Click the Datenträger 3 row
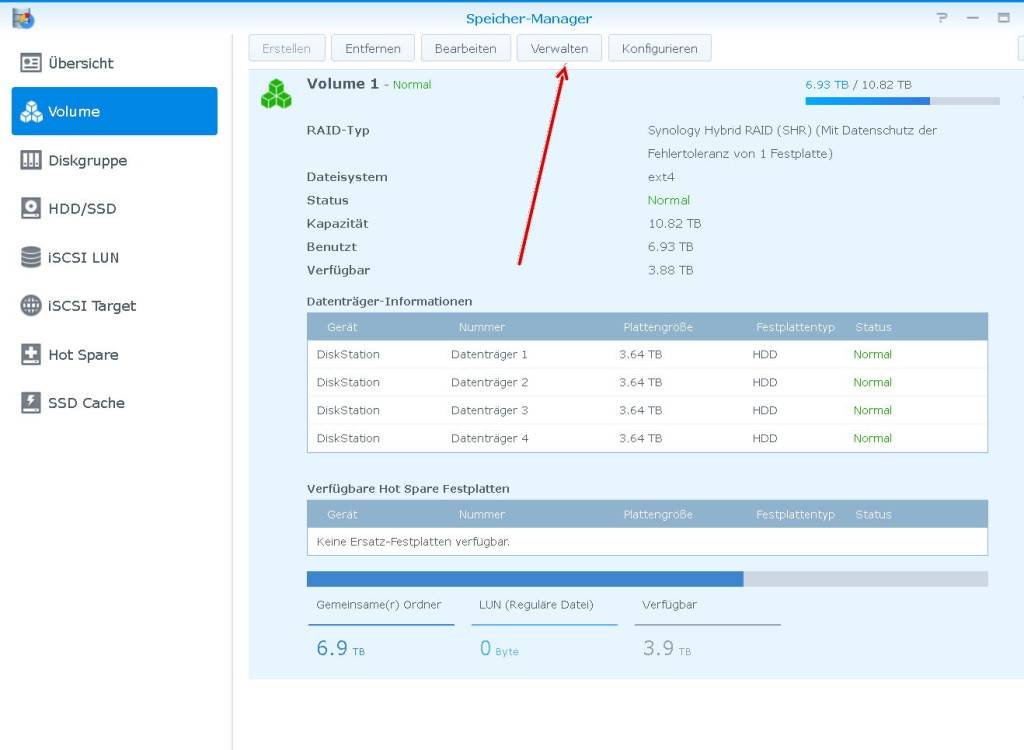The image size is (1024, 750). (x=647, y=410)
